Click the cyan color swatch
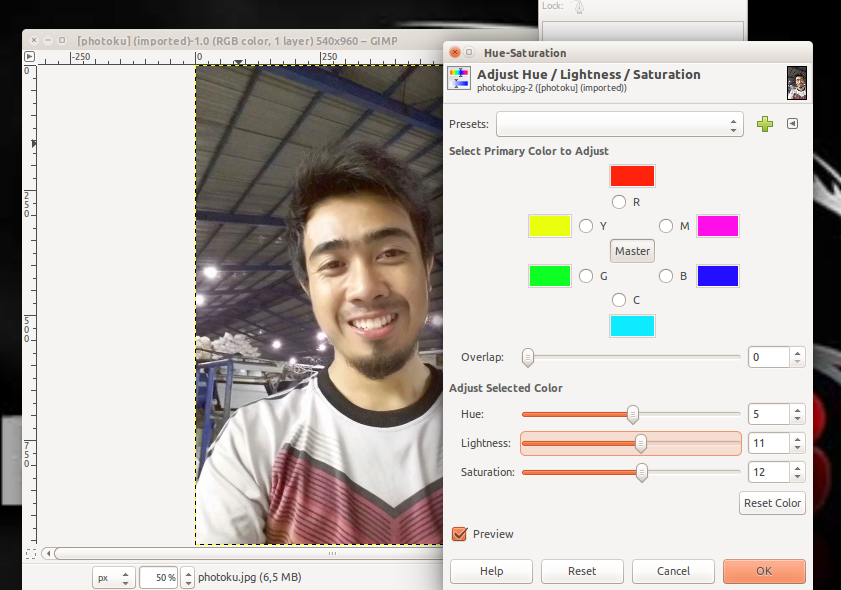This screenshot has height=590, width=841. [632, 325]
